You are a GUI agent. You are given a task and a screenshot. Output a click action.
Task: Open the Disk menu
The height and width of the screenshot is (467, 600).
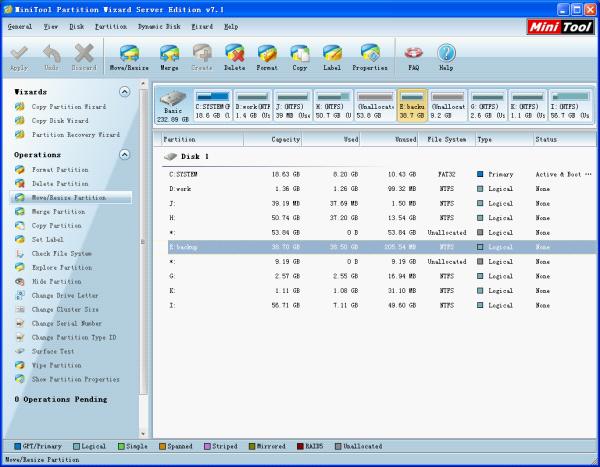pos(77,27)
